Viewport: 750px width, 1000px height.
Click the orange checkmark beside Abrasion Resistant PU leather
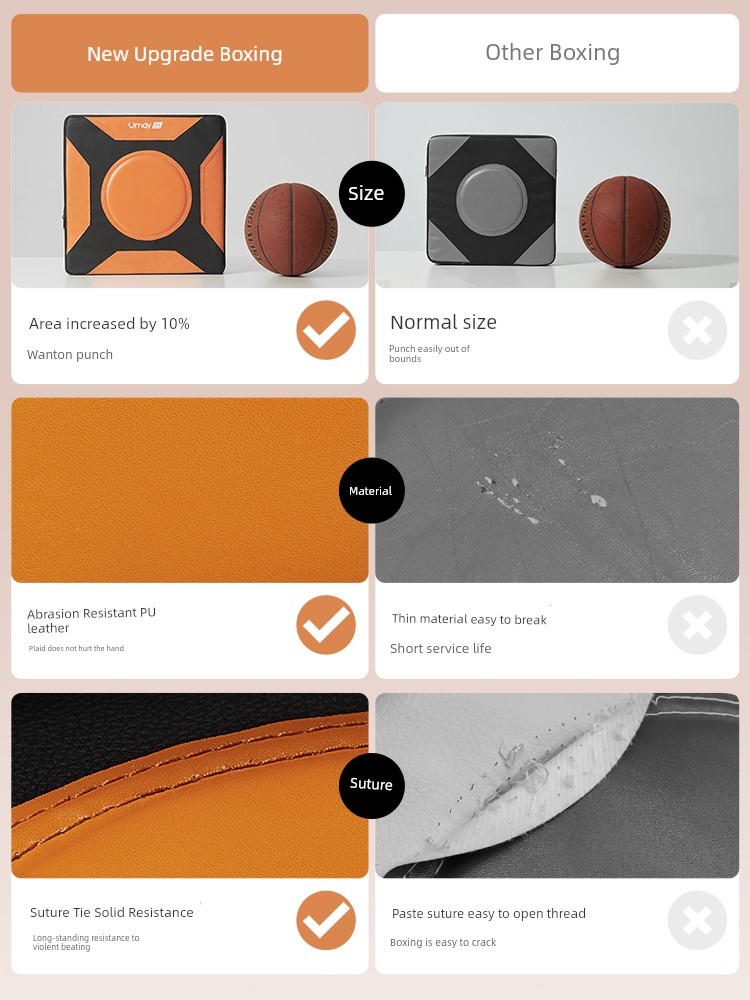pyautogui.click(x=326, y=625)
